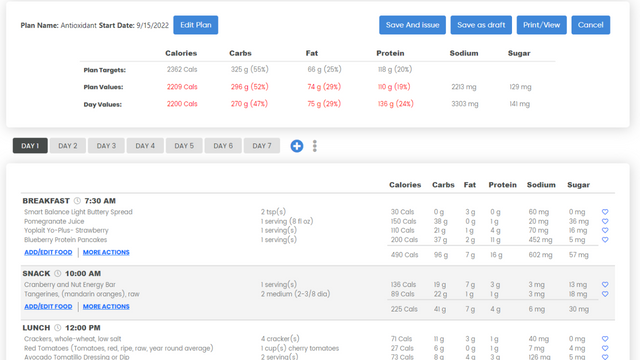This screenshot has width=640, height=360.
Task: Click the 10:00 AM snack time
Action: 83,273
